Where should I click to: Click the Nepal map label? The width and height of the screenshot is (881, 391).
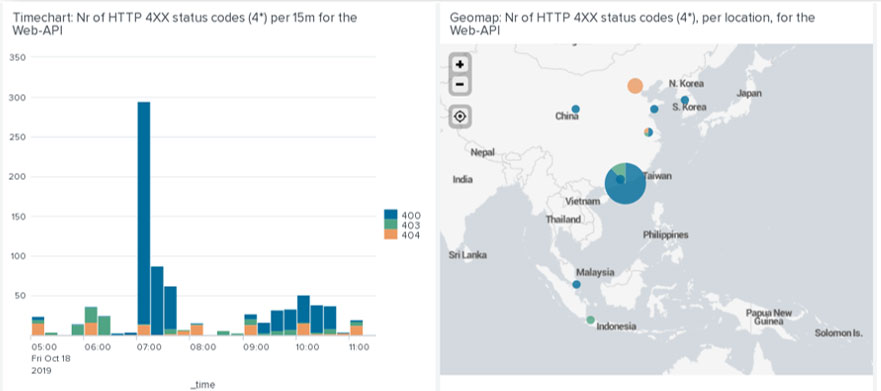click(x=483, y=152)
